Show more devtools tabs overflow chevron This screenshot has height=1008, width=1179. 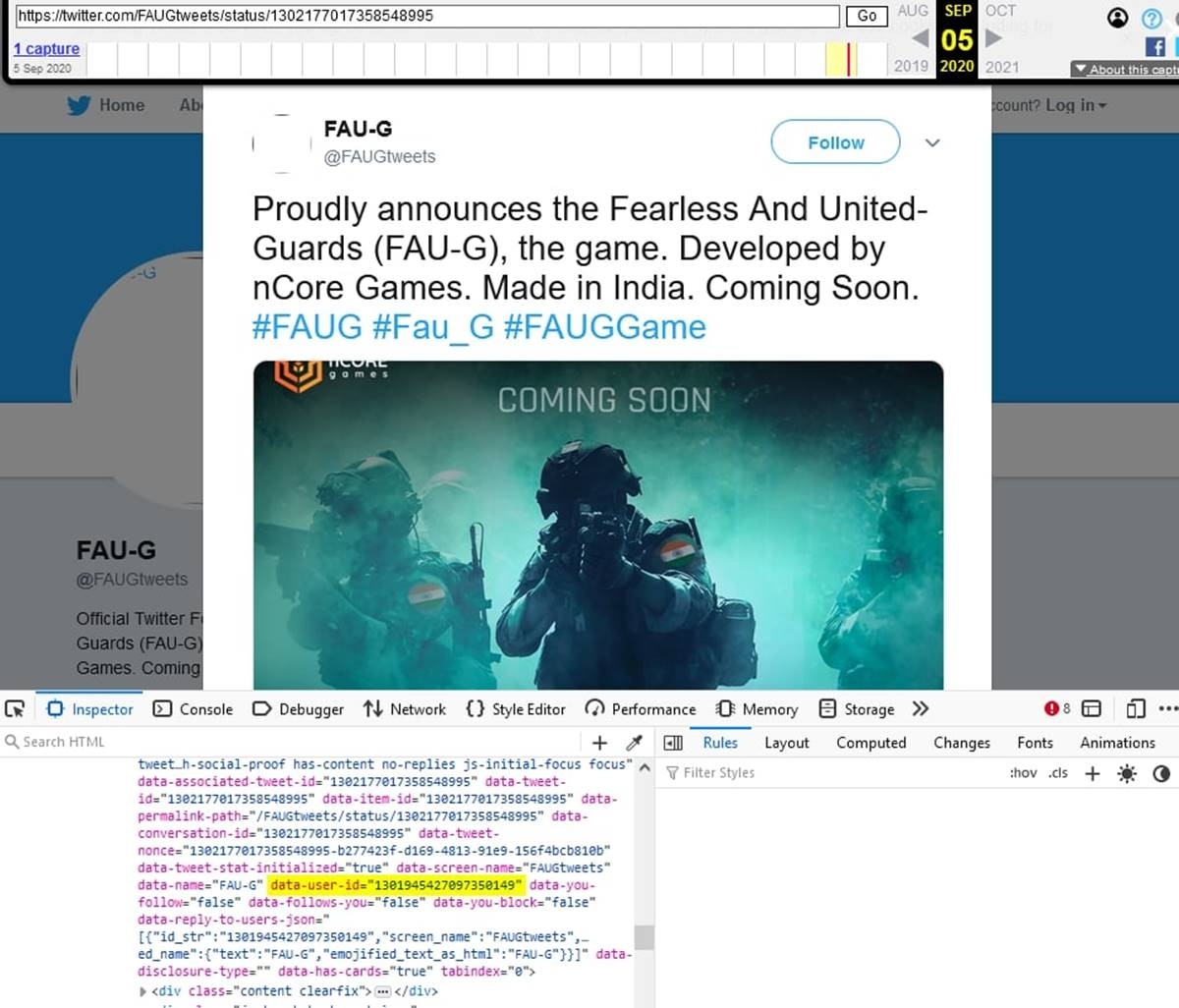921,708
